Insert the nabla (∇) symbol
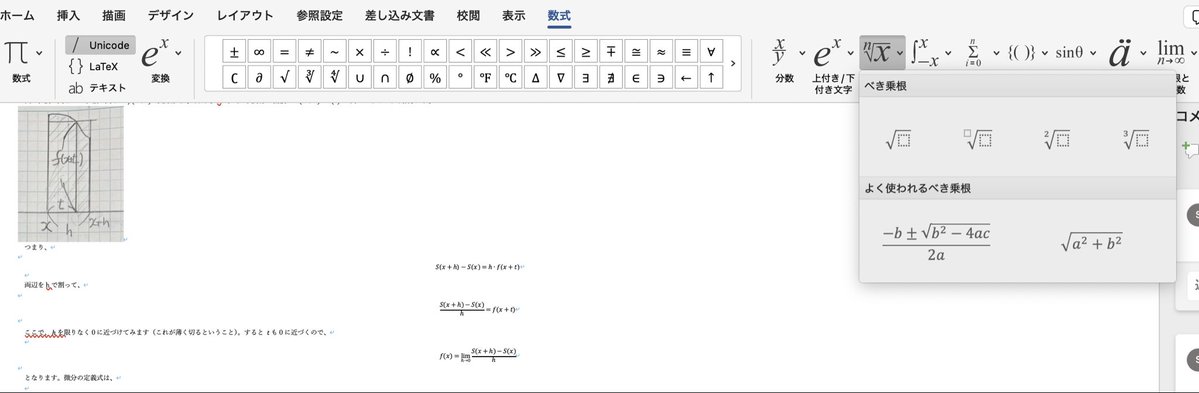The image size is (1199, 393). [561, 77]
